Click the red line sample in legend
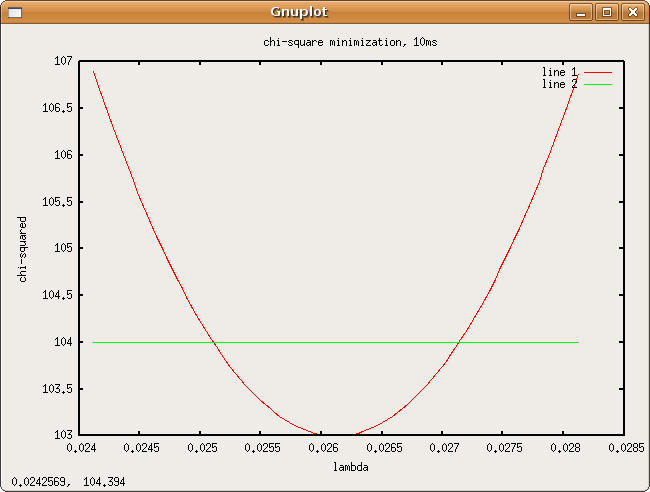 597,72
